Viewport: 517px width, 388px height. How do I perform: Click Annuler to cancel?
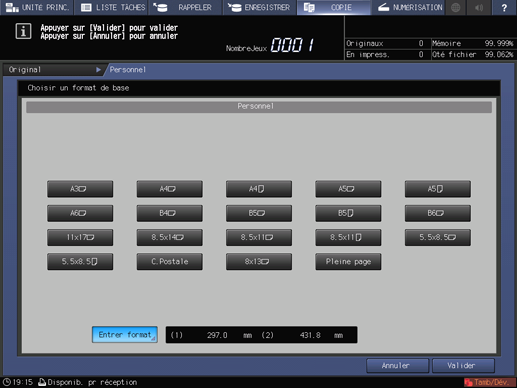coord(397,366)
